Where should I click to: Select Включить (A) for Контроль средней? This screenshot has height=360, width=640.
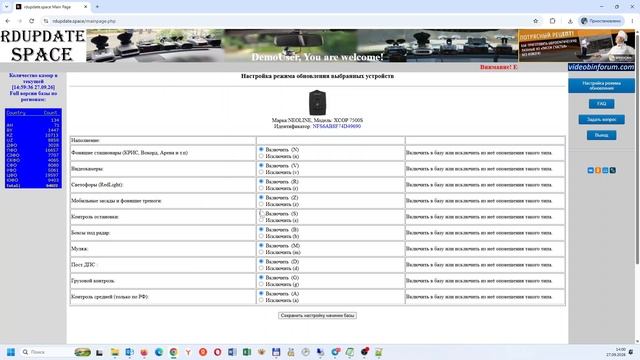click(x=261, y=293)
